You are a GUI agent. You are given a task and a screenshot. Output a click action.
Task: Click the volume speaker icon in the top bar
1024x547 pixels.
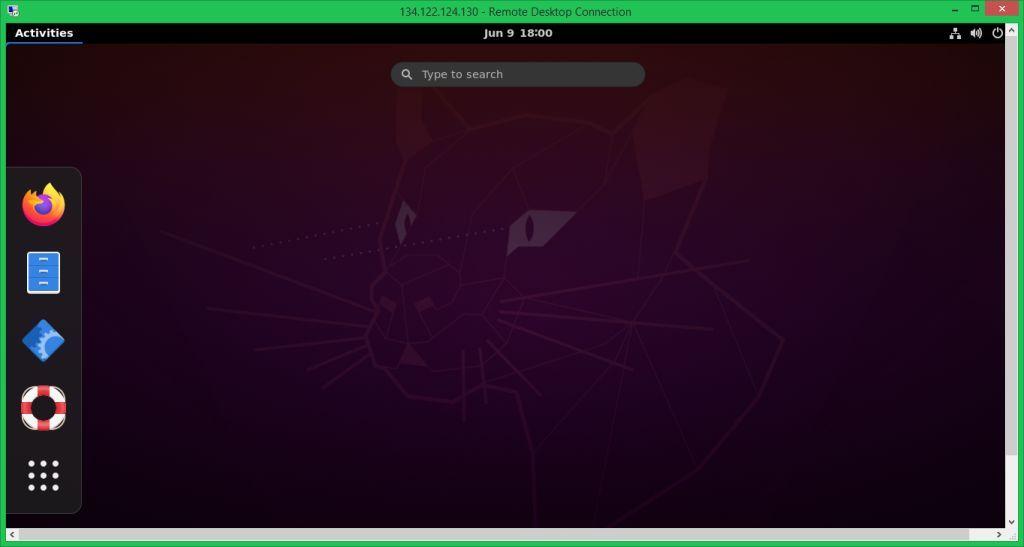[976, 33]
